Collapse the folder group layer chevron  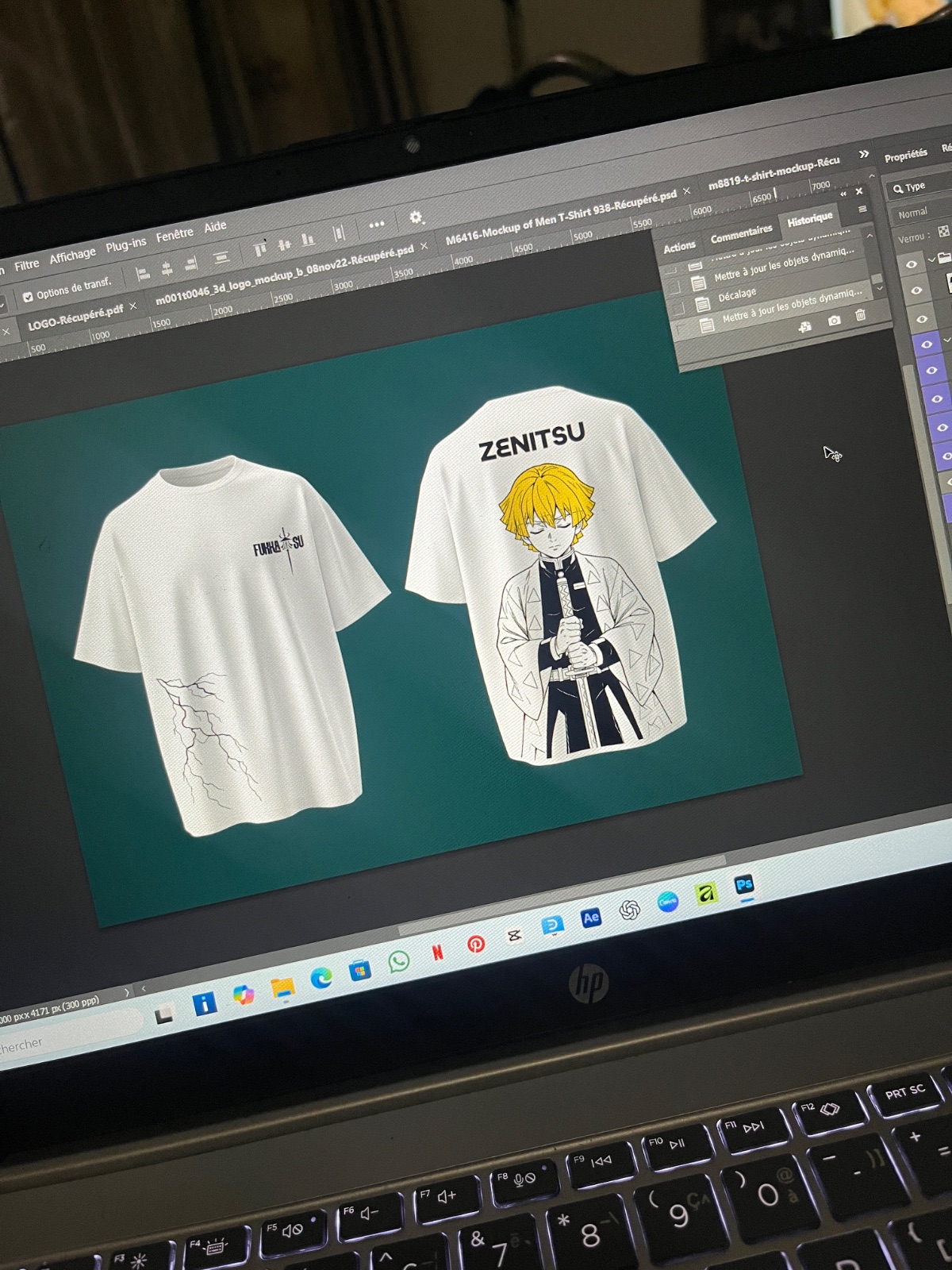(x=931, y=260)
